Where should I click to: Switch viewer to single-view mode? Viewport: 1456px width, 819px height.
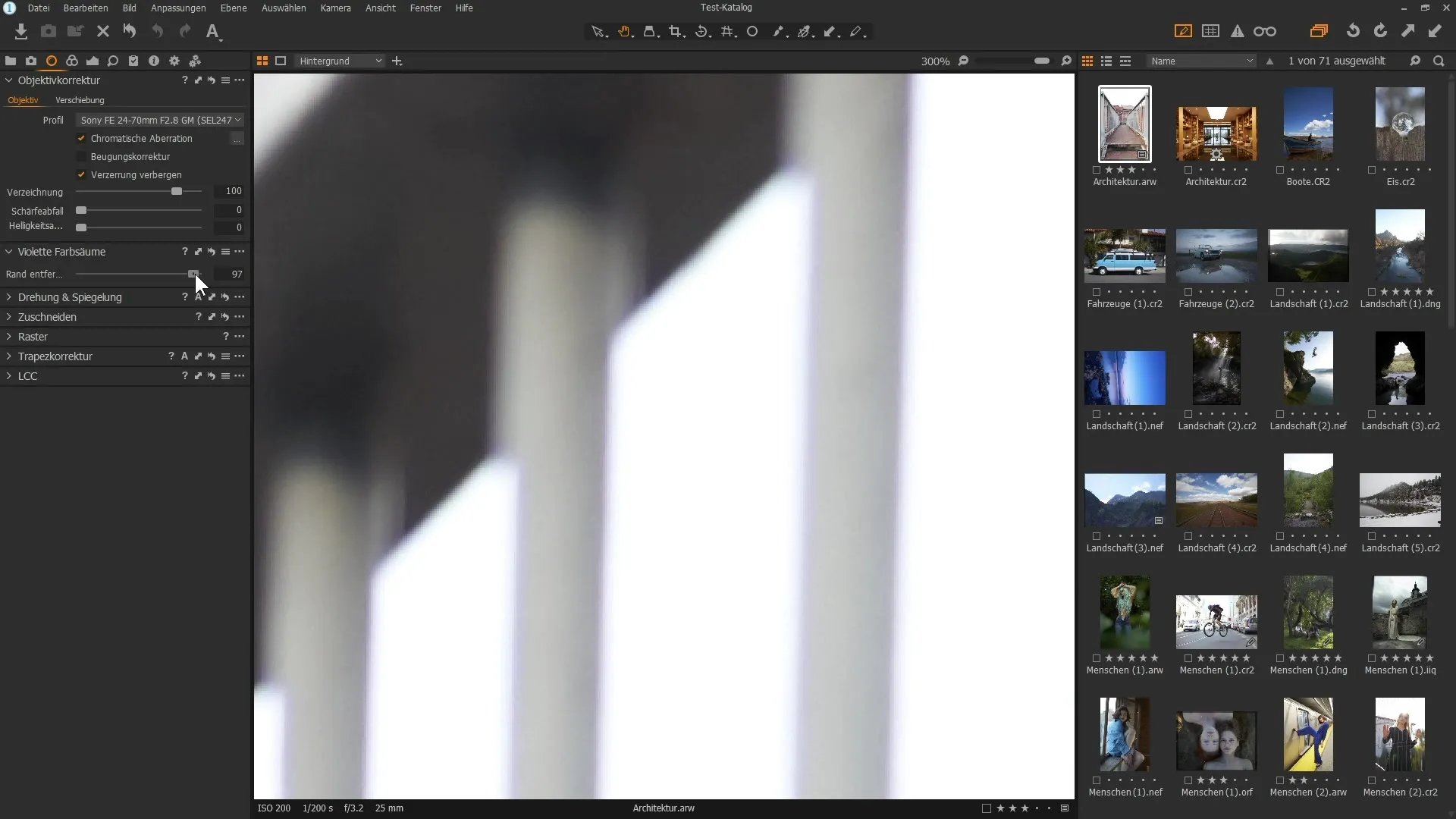tap(281, 61)
